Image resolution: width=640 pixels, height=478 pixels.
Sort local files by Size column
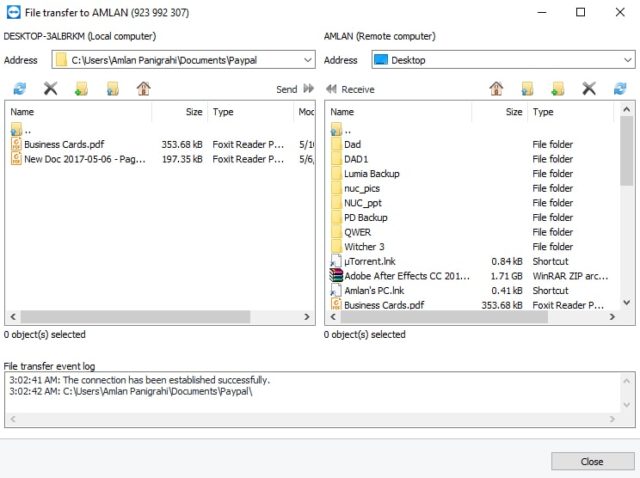click(180, 112)
